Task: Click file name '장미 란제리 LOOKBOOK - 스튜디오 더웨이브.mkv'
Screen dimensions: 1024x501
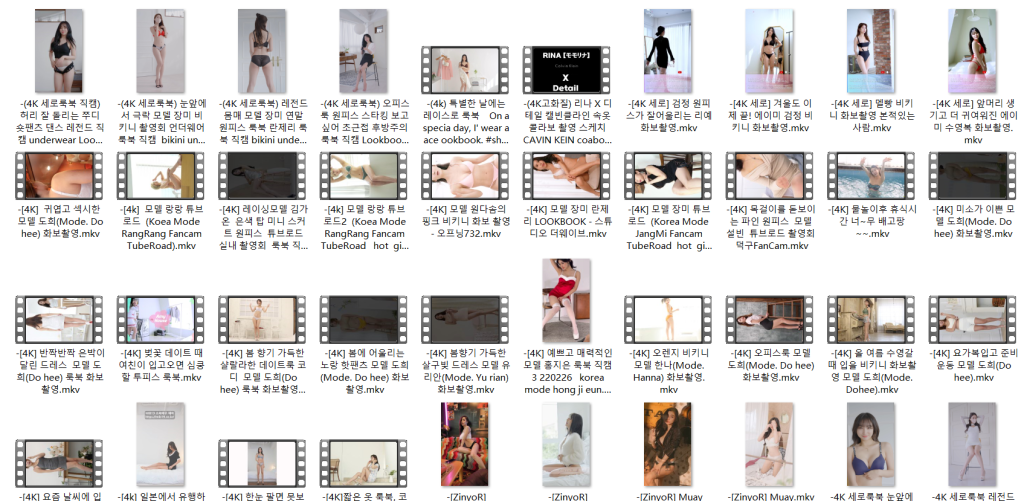Action: (566, 221)
